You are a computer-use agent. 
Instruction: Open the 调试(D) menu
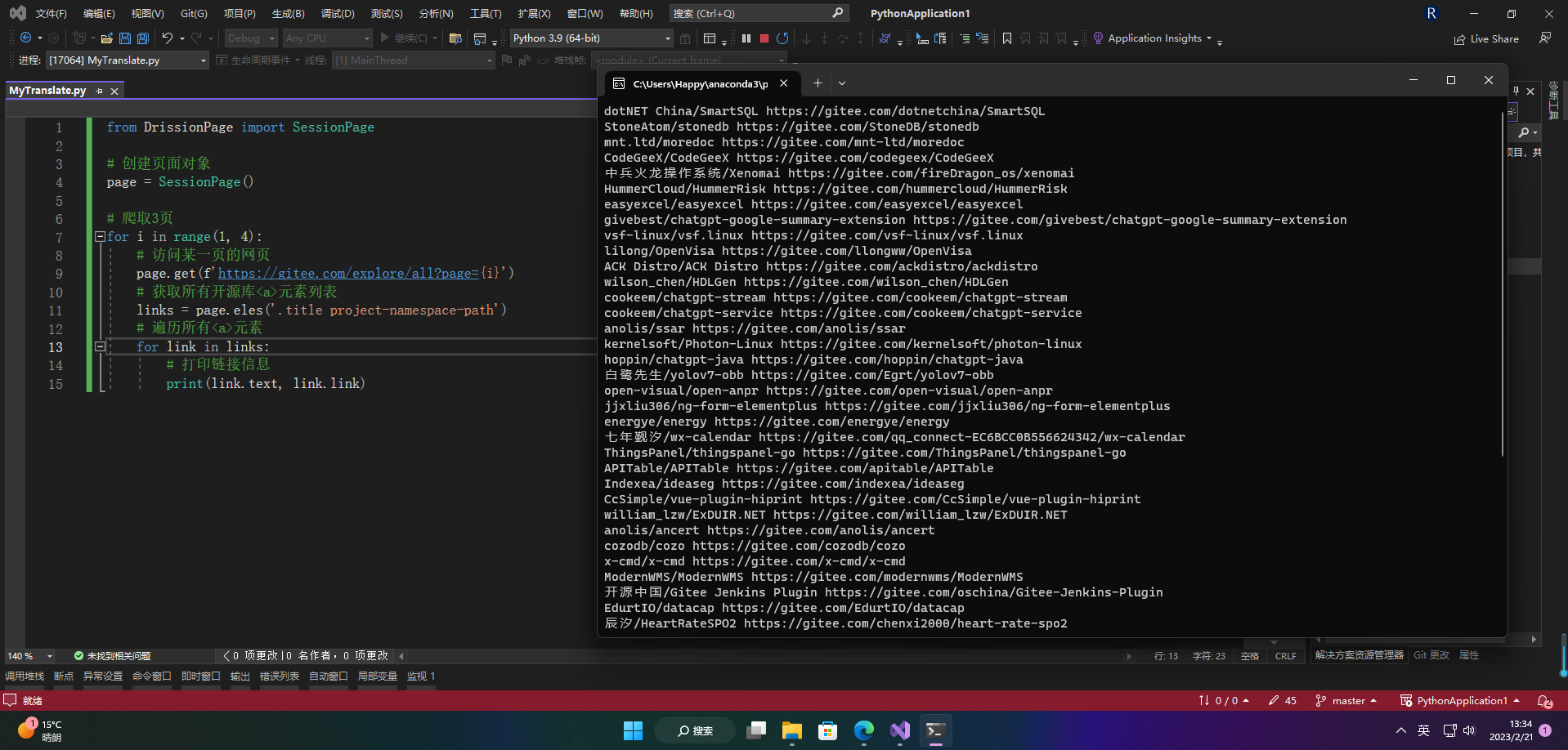point(338,12)
